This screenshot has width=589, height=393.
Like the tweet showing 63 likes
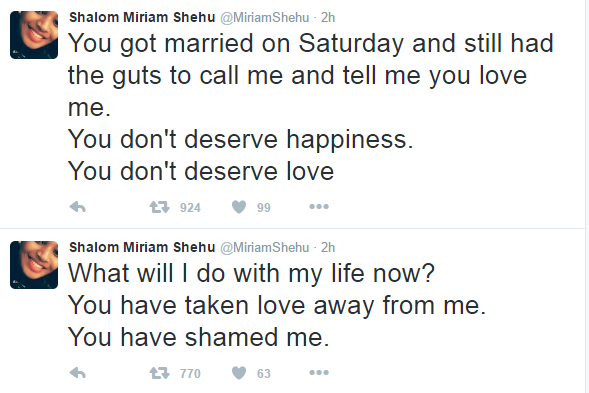click(x=239, y=373)
